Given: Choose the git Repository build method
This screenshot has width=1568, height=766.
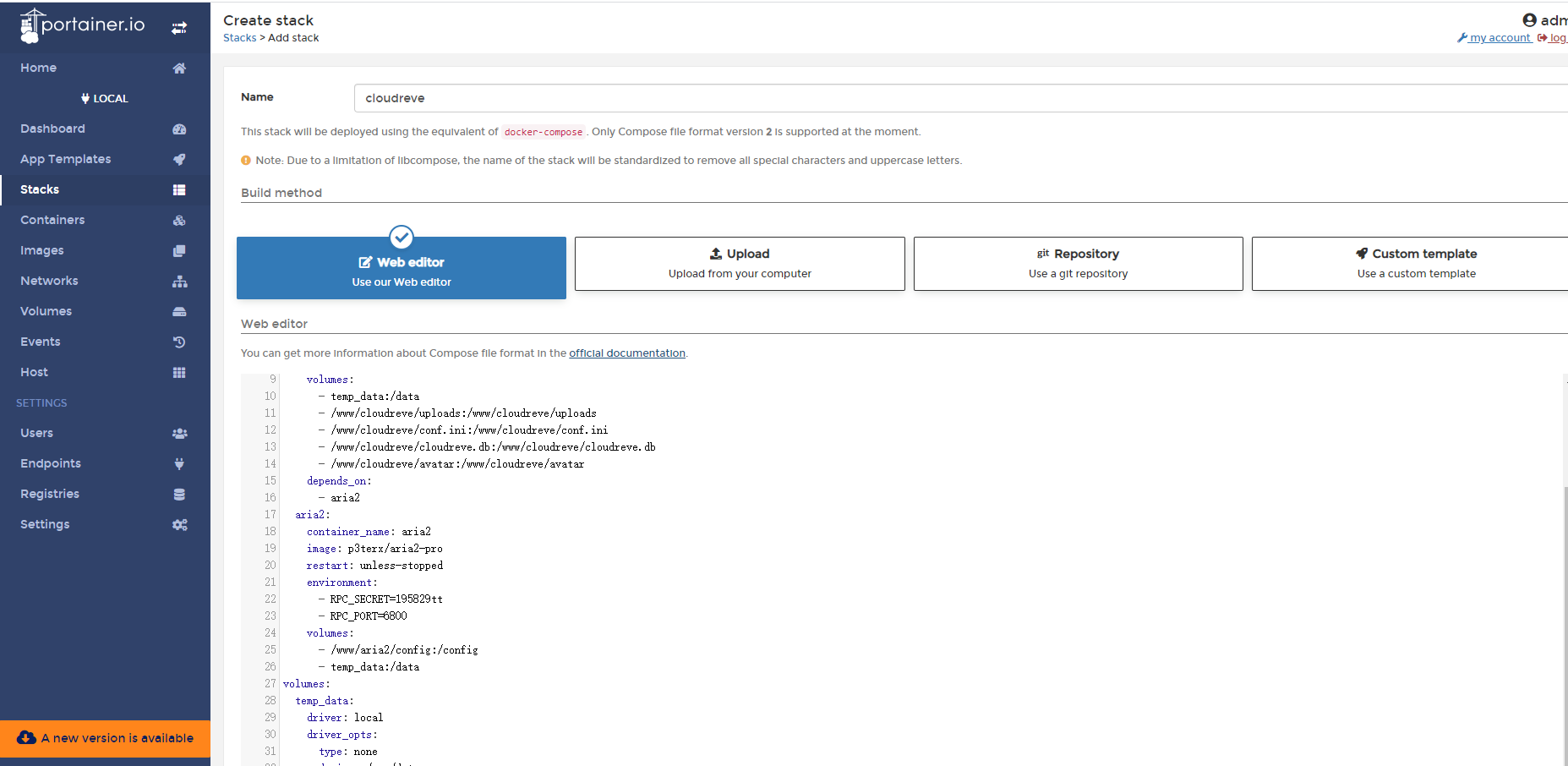Looking at the screenshot, I should 1078,264.
